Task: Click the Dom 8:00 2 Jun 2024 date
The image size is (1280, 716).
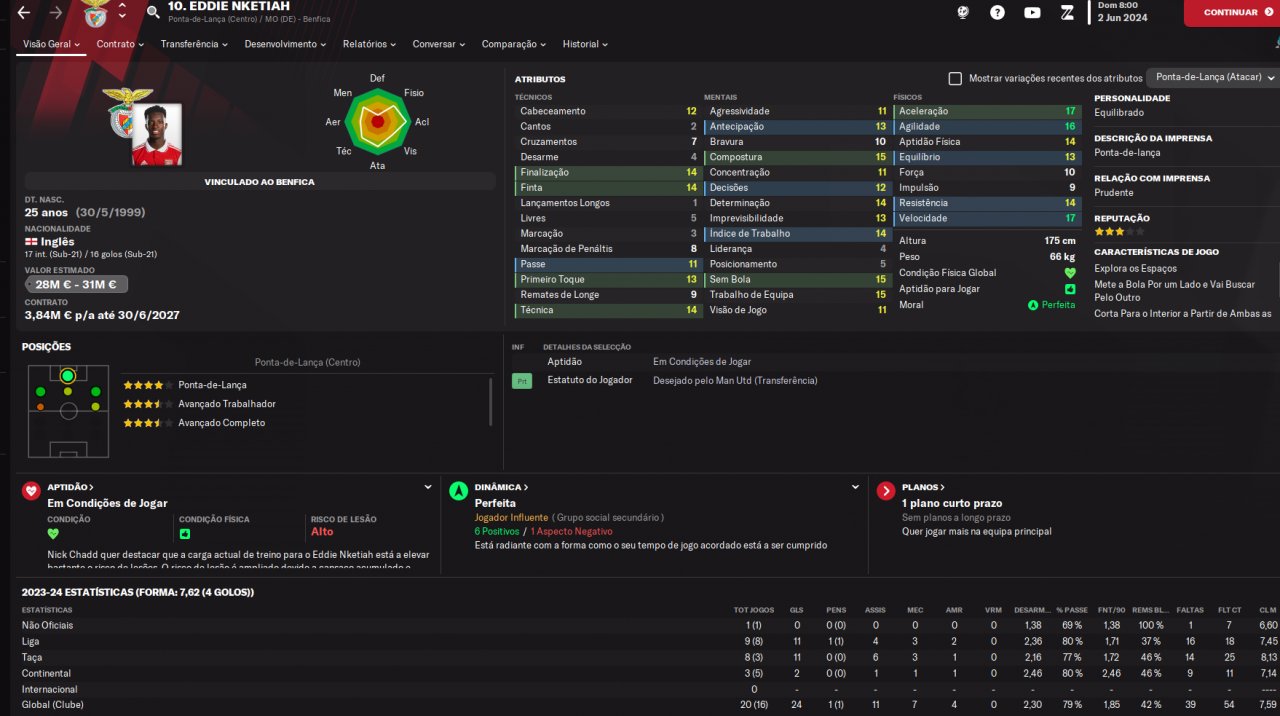Action: (1122, 12)
